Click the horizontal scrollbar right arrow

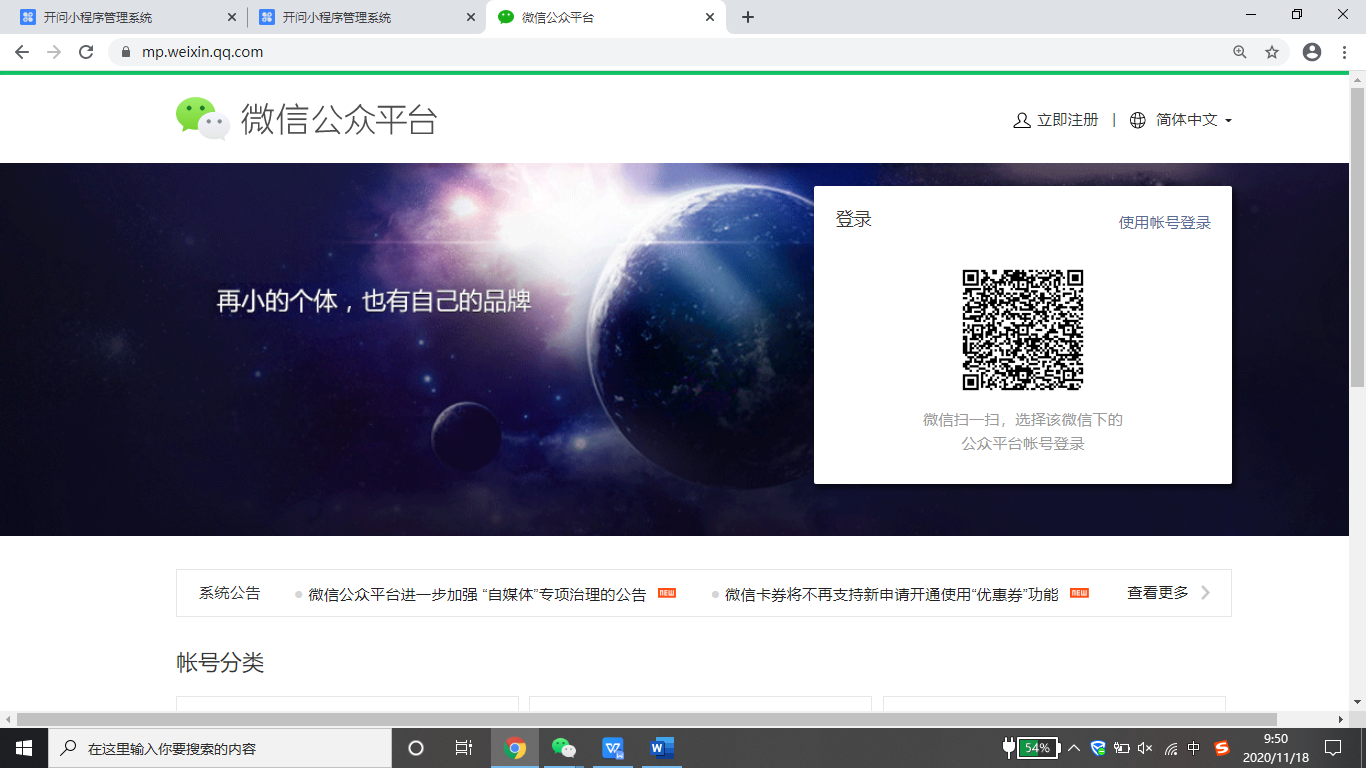1341,719
